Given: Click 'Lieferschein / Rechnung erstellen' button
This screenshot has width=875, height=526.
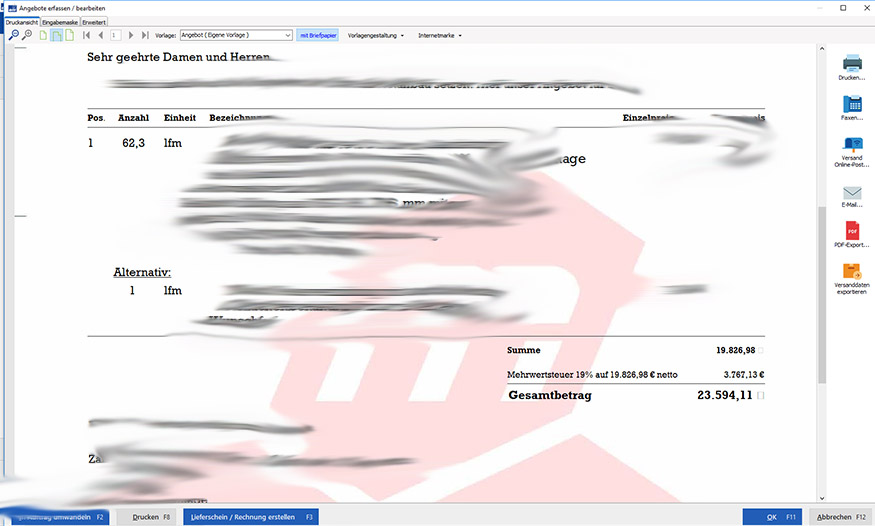Looking at the screenshot, I should 251,517.
